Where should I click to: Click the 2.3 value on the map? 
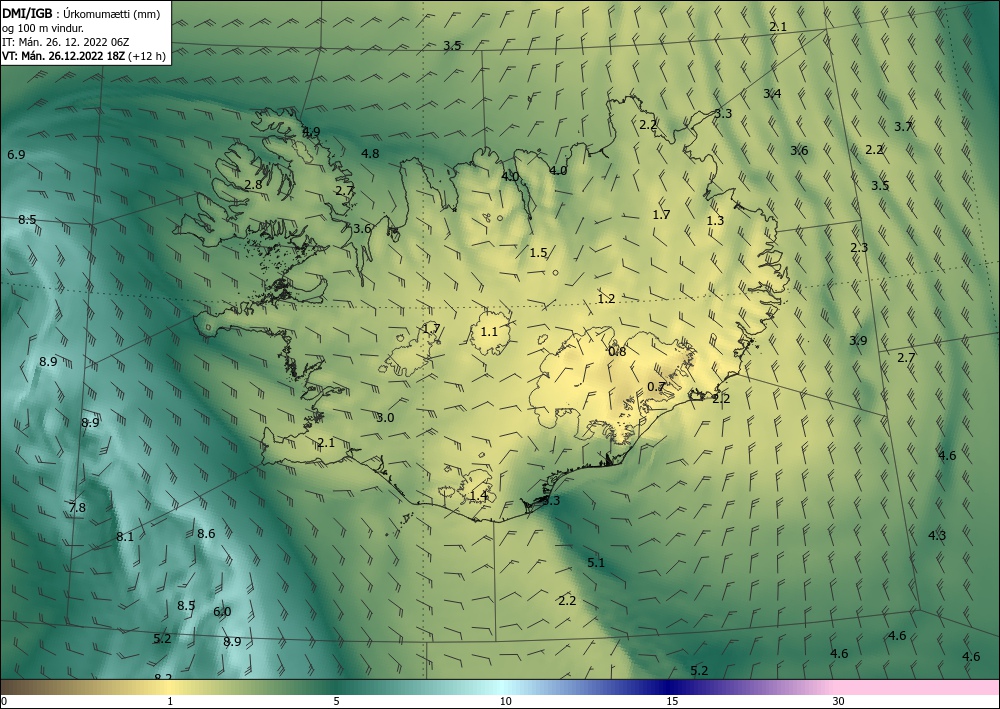click(859, 248)
